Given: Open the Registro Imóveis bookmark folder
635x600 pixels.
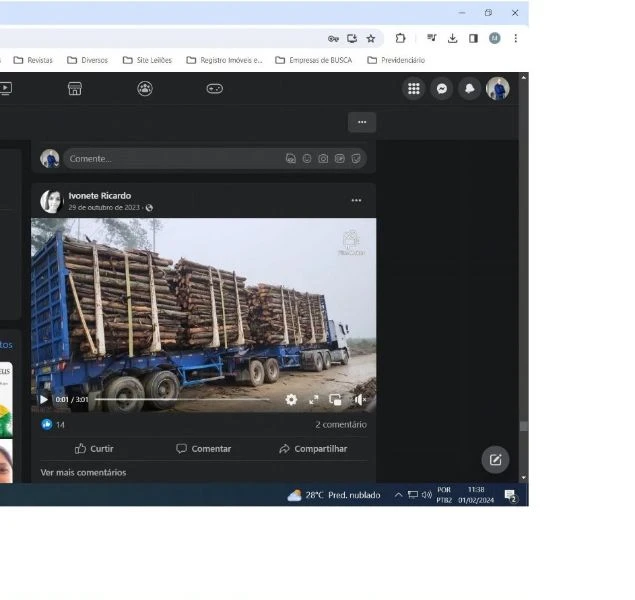Looking at the screenshot, I should pos(224,60).
